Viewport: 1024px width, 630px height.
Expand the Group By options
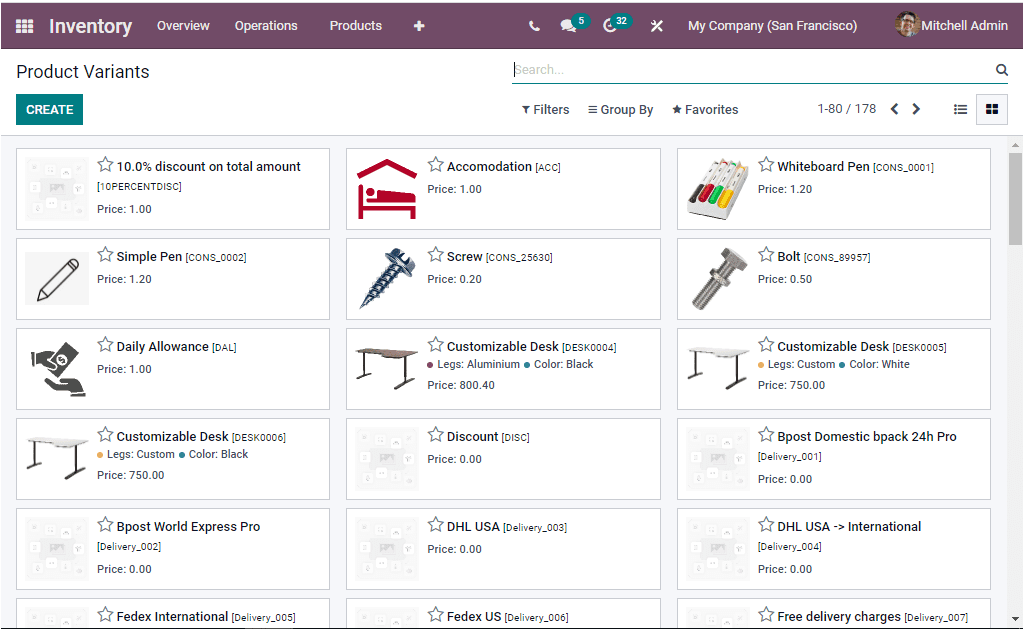[x=620, y=109]
